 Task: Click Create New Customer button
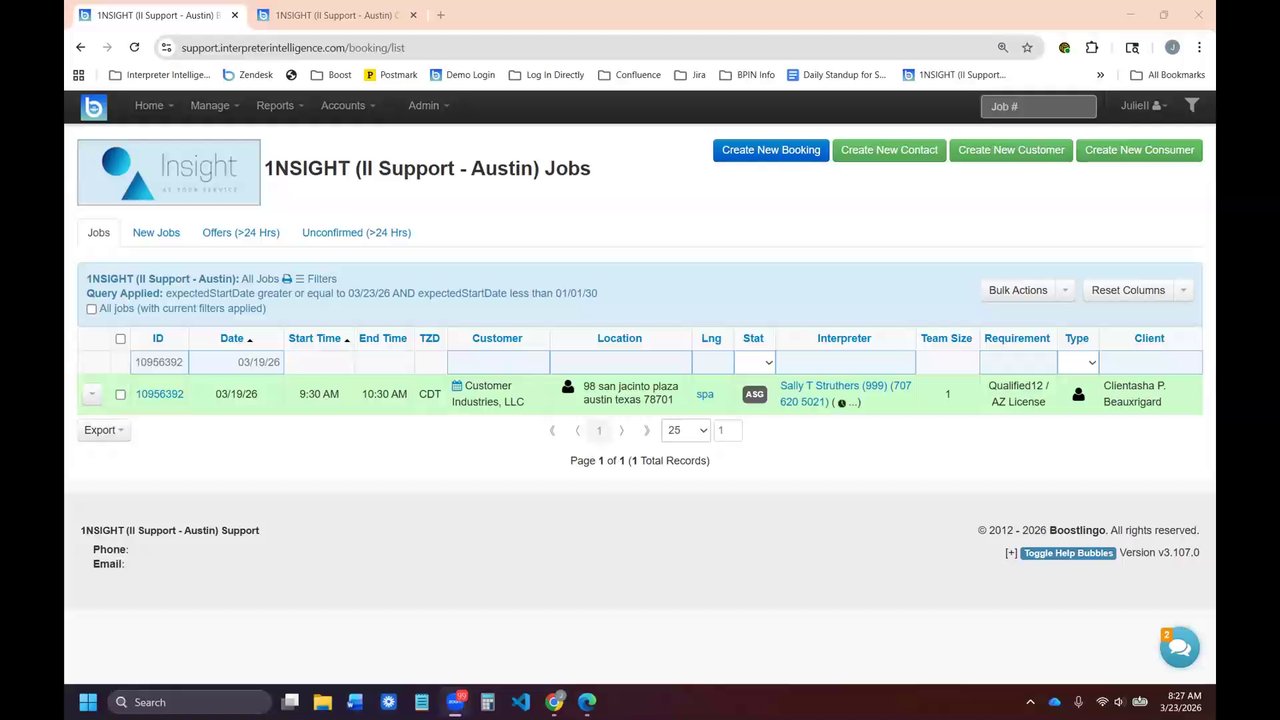[x=1011, y=150]
